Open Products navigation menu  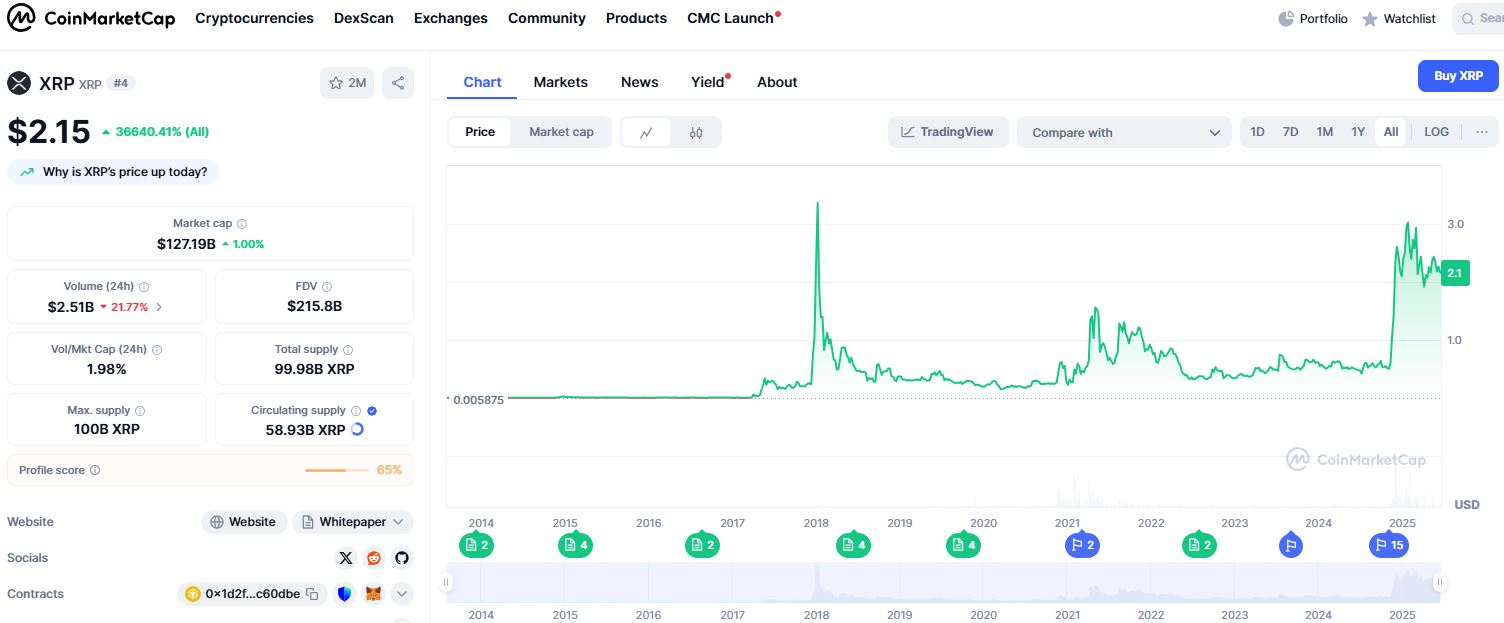636,18
